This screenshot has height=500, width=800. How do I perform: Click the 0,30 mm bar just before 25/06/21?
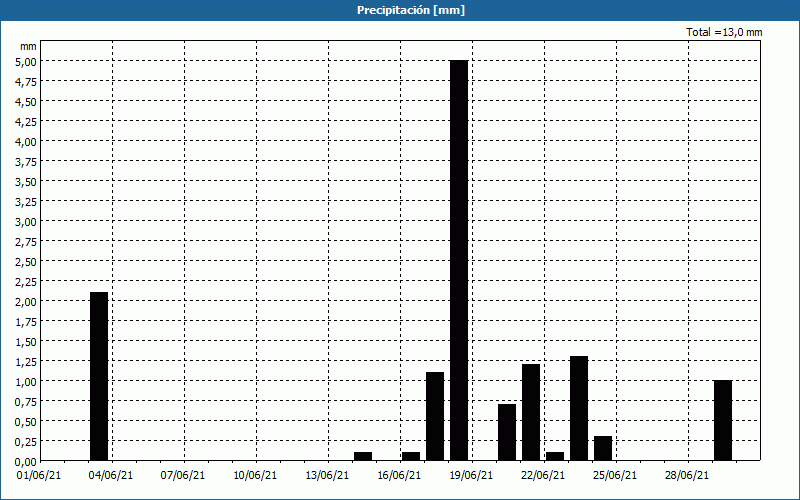point(603,448)
